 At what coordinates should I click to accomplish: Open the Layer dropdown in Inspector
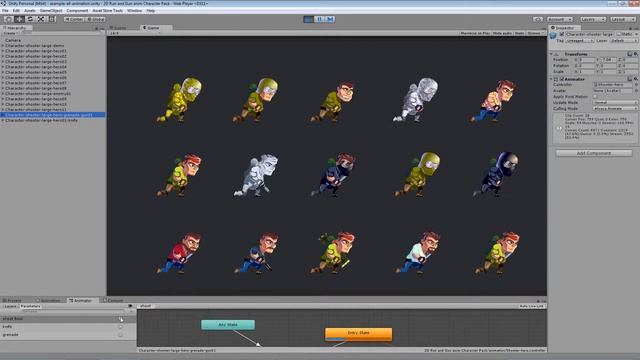pyautogui.click(x=623, y=40)
